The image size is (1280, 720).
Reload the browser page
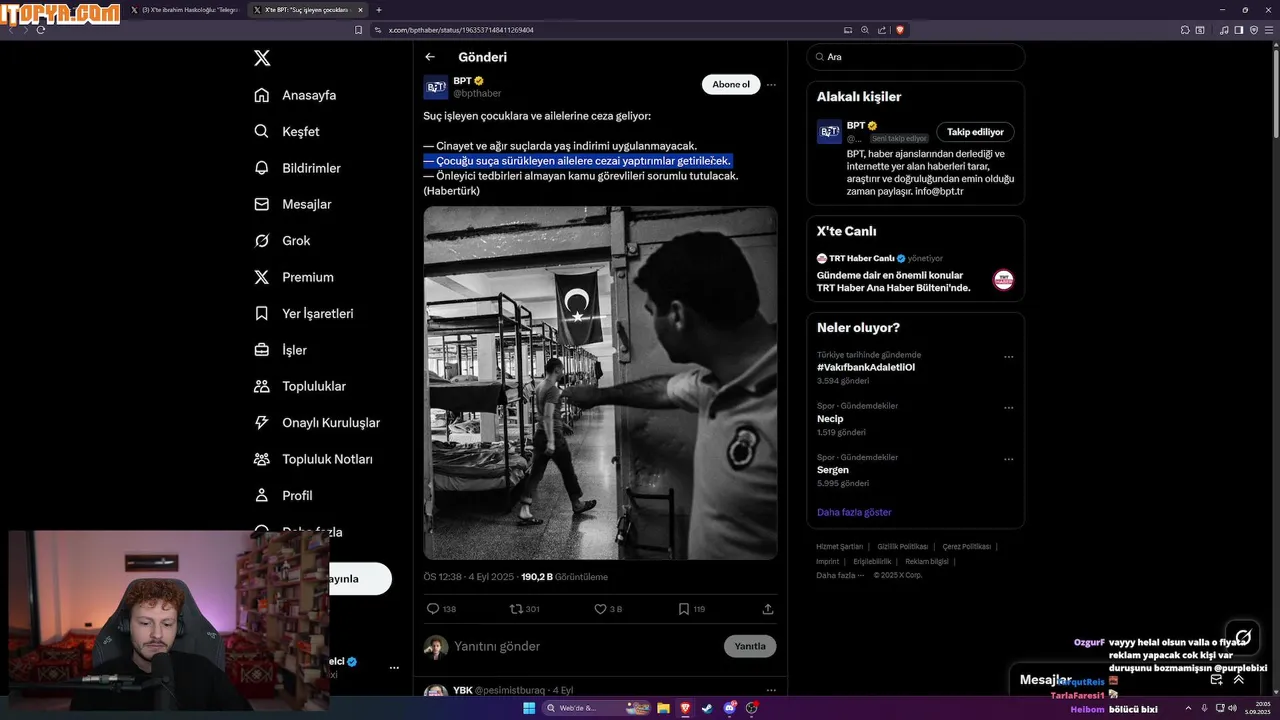coord(41,30)
